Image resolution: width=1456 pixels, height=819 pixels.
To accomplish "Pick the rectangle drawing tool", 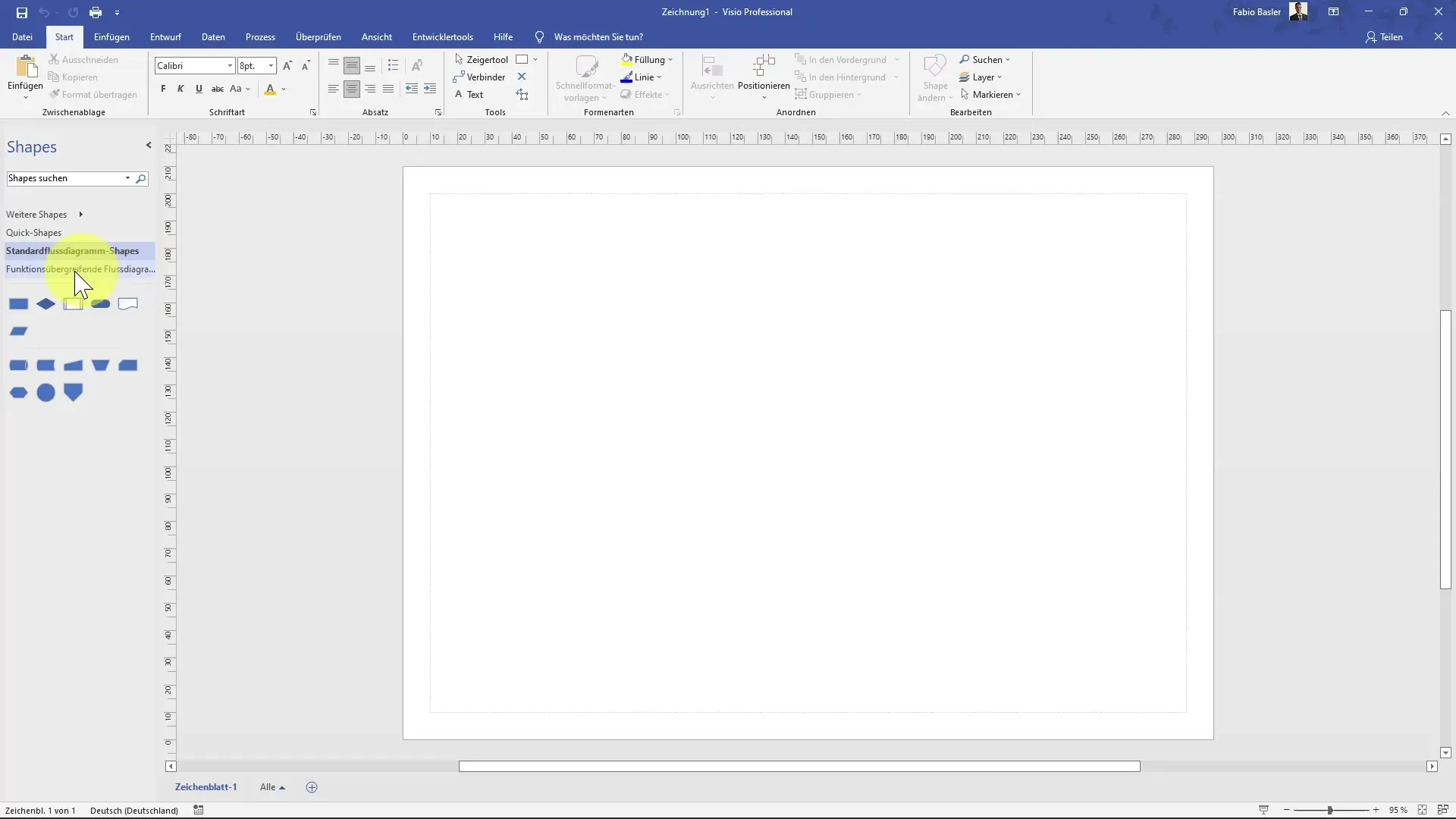I will coord(522,59).
